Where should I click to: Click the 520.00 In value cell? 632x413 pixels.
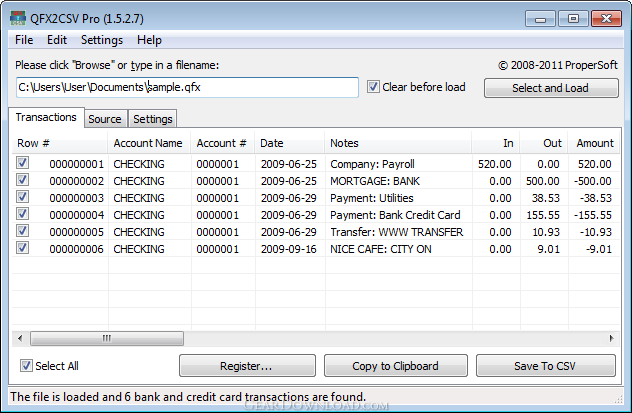click(495, 164)
